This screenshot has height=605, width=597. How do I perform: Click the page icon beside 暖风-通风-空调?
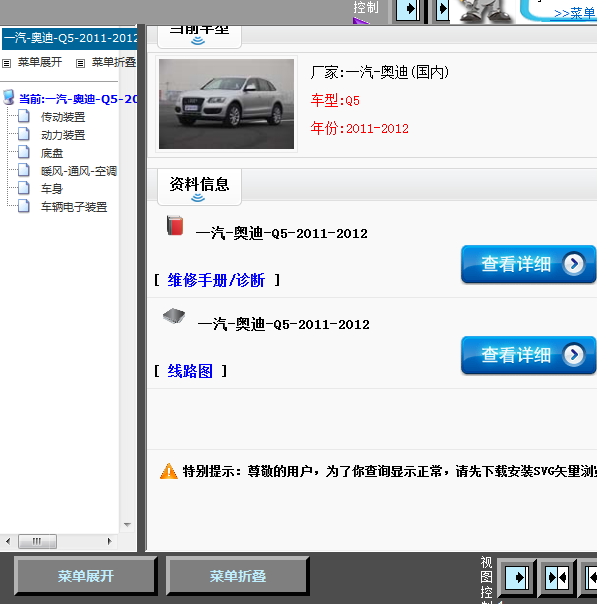[x=24, y=170]
